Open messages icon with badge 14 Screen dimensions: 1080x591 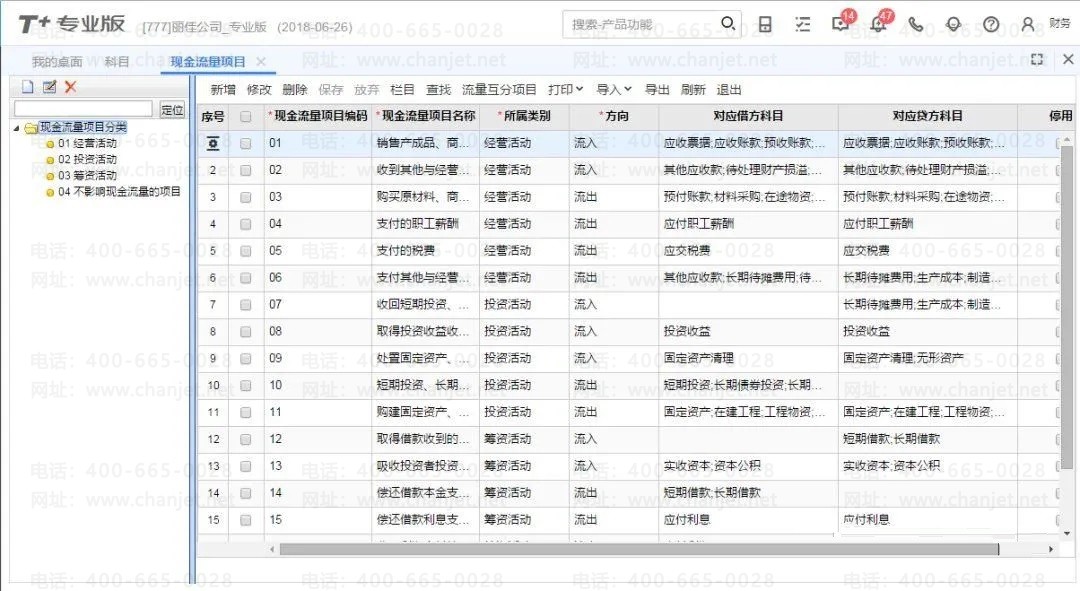click(x=841, y=23)
